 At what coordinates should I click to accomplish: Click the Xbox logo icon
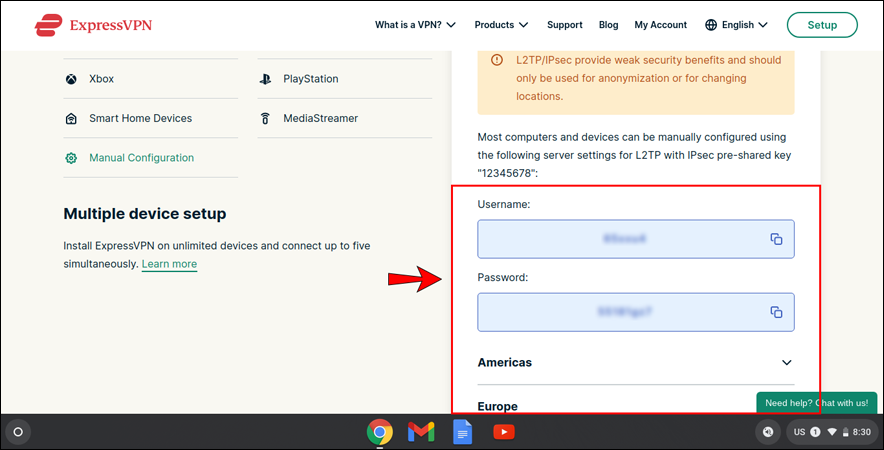click(71, 79)
